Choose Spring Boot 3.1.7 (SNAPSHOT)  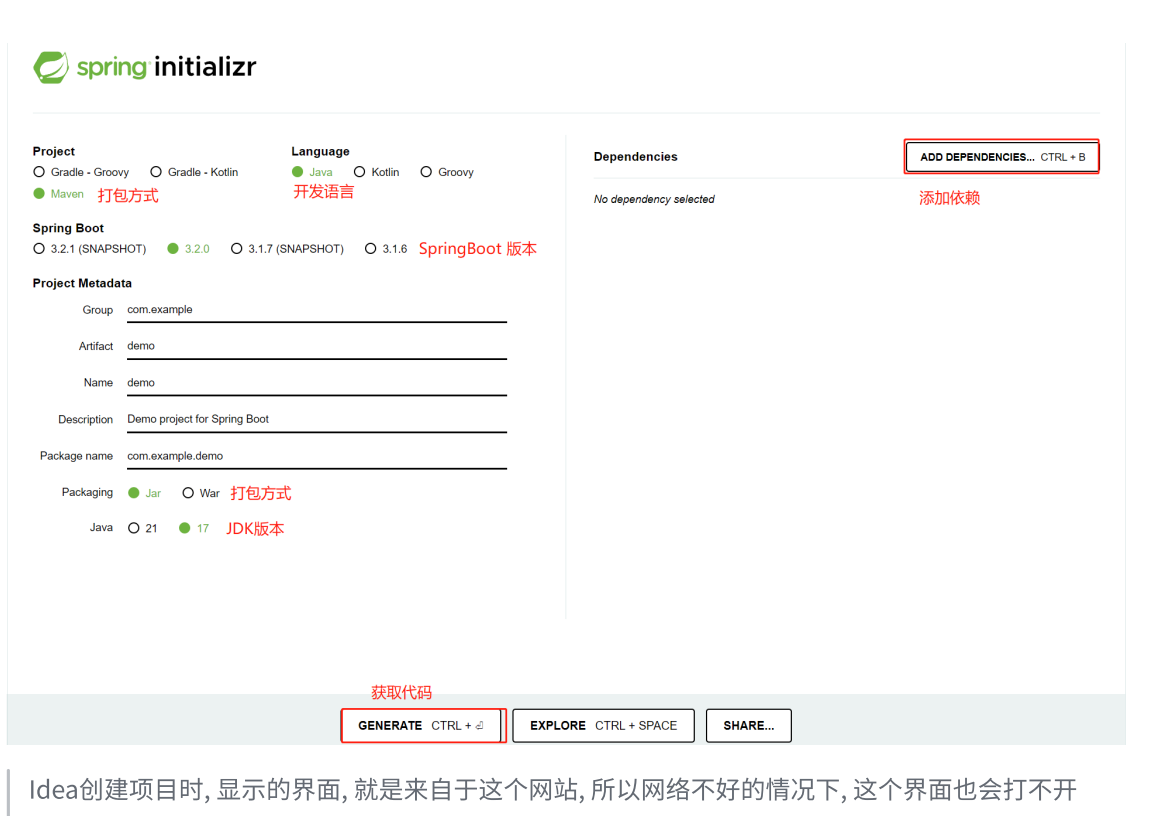[288, 249]
